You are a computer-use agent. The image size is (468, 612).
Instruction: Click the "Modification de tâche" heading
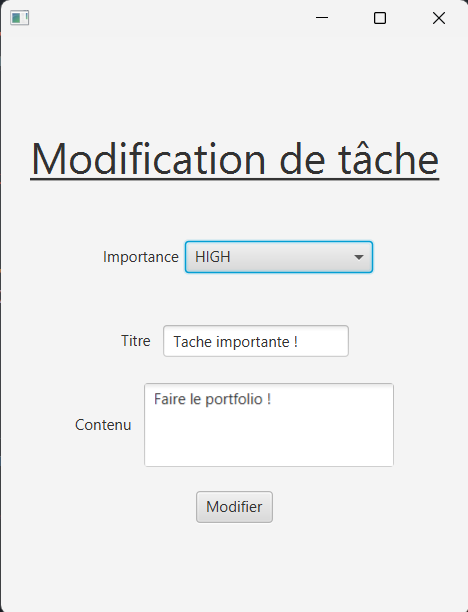[235, 159]
